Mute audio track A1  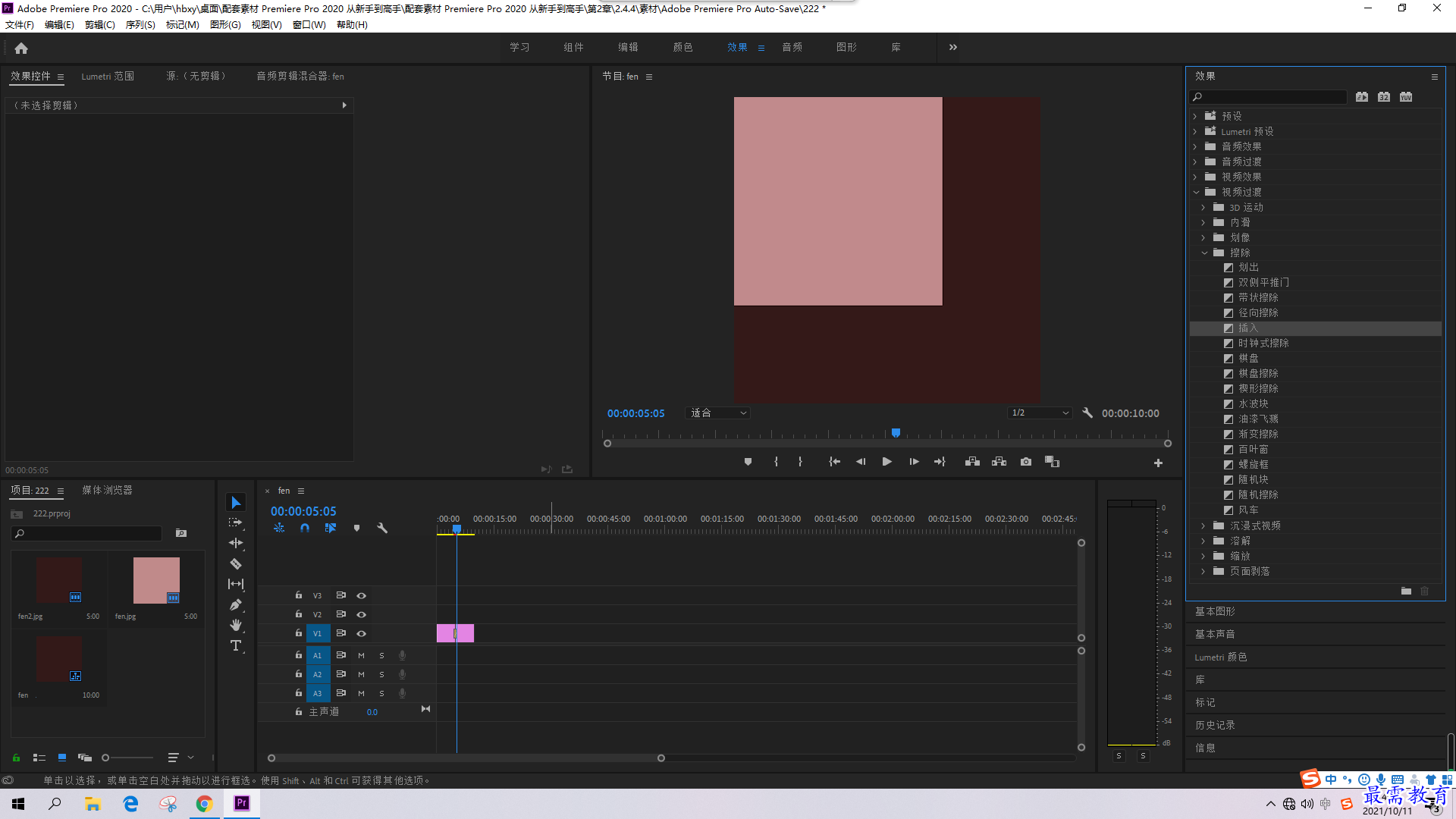(361, 655)
